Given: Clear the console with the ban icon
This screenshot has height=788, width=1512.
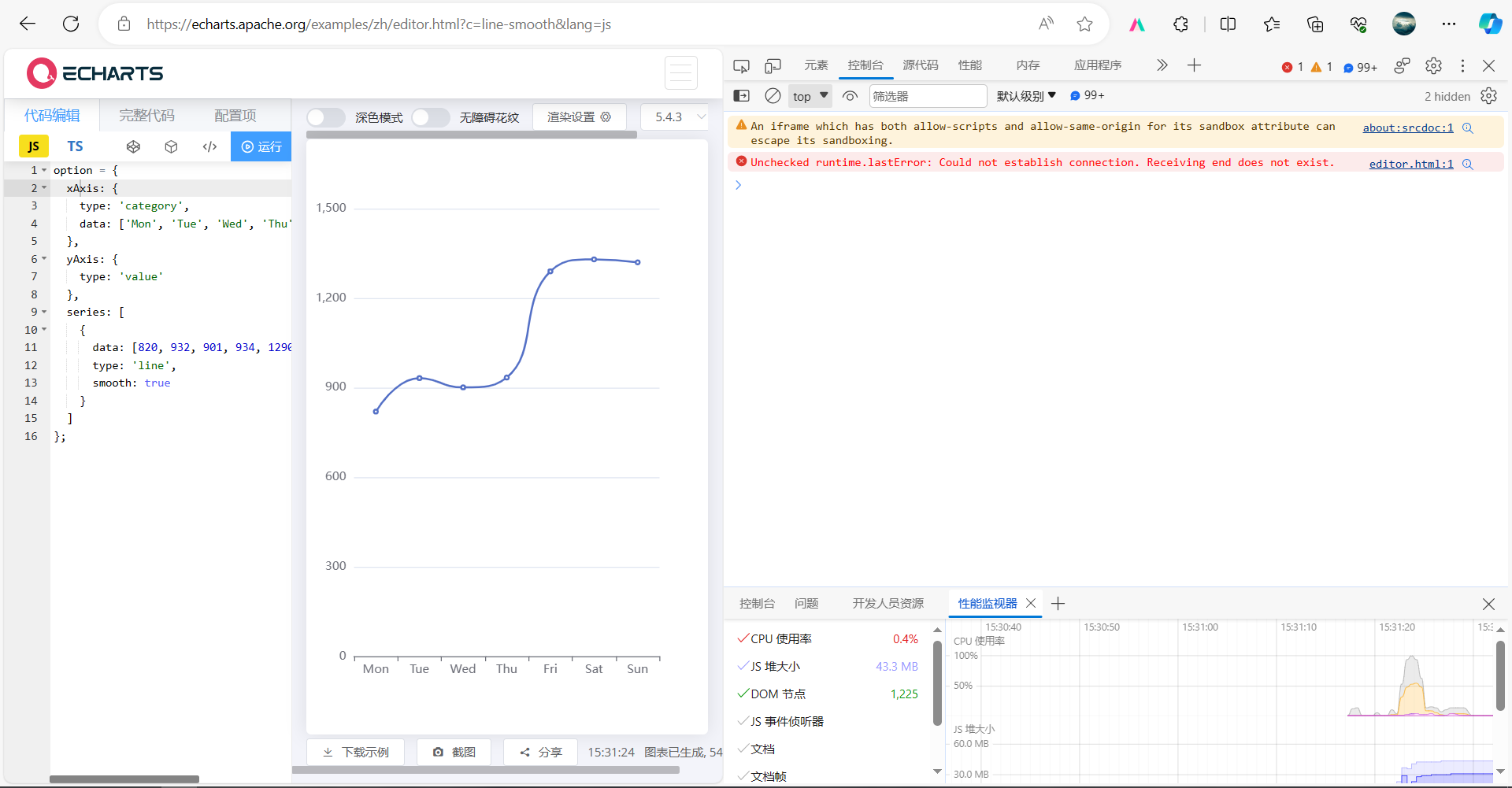Looking at the screenshot, I should 773,95.
